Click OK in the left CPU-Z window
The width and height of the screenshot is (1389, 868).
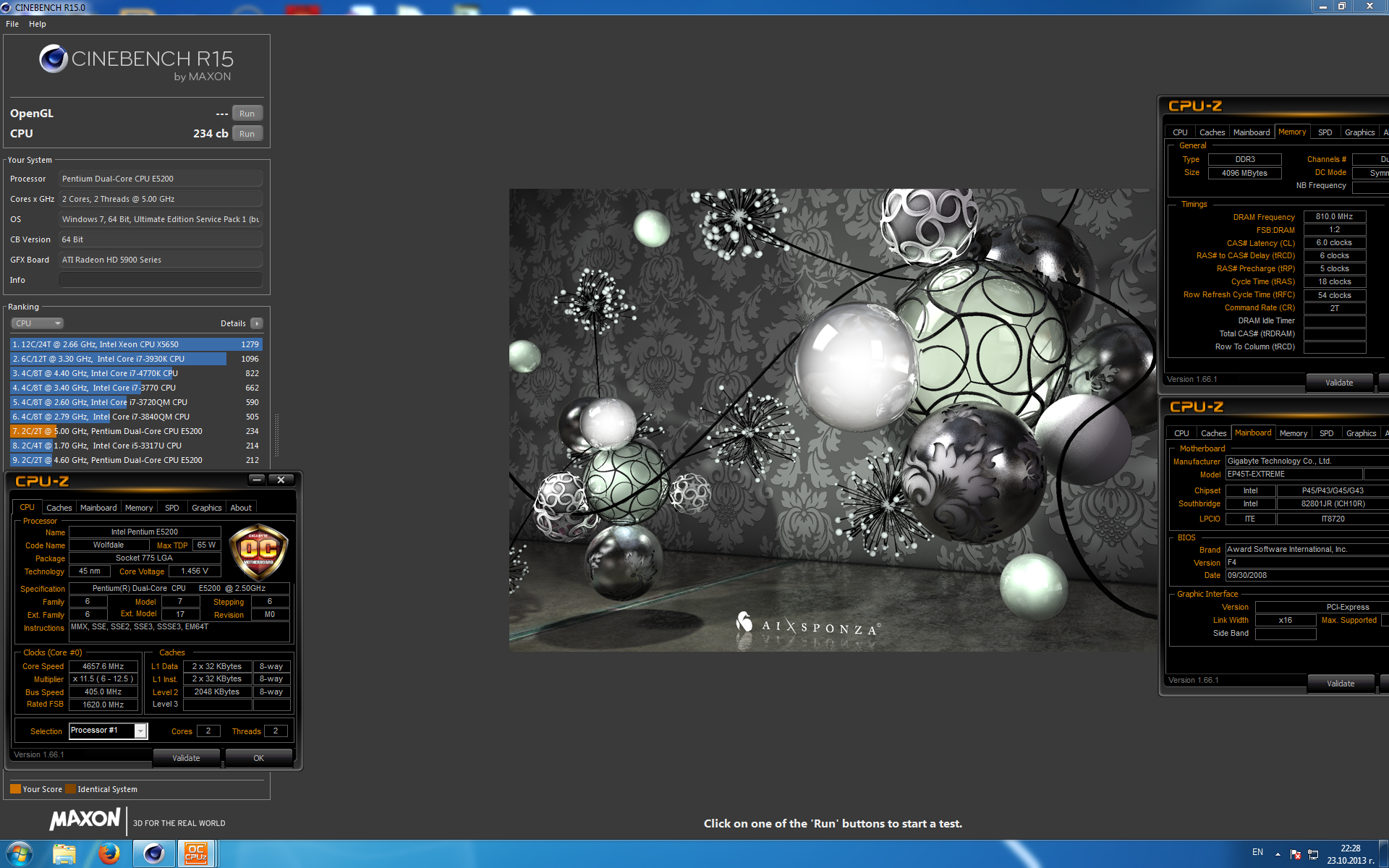(x=258, y=758)
